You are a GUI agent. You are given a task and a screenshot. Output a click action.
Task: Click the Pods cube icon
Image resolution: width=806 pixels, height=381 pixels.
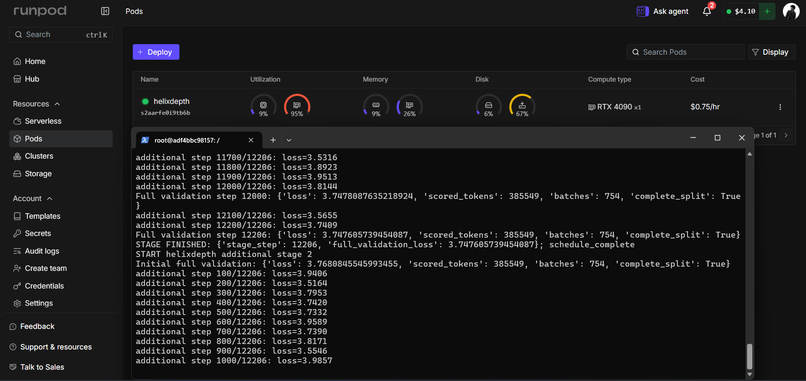[x=17, y=139]
